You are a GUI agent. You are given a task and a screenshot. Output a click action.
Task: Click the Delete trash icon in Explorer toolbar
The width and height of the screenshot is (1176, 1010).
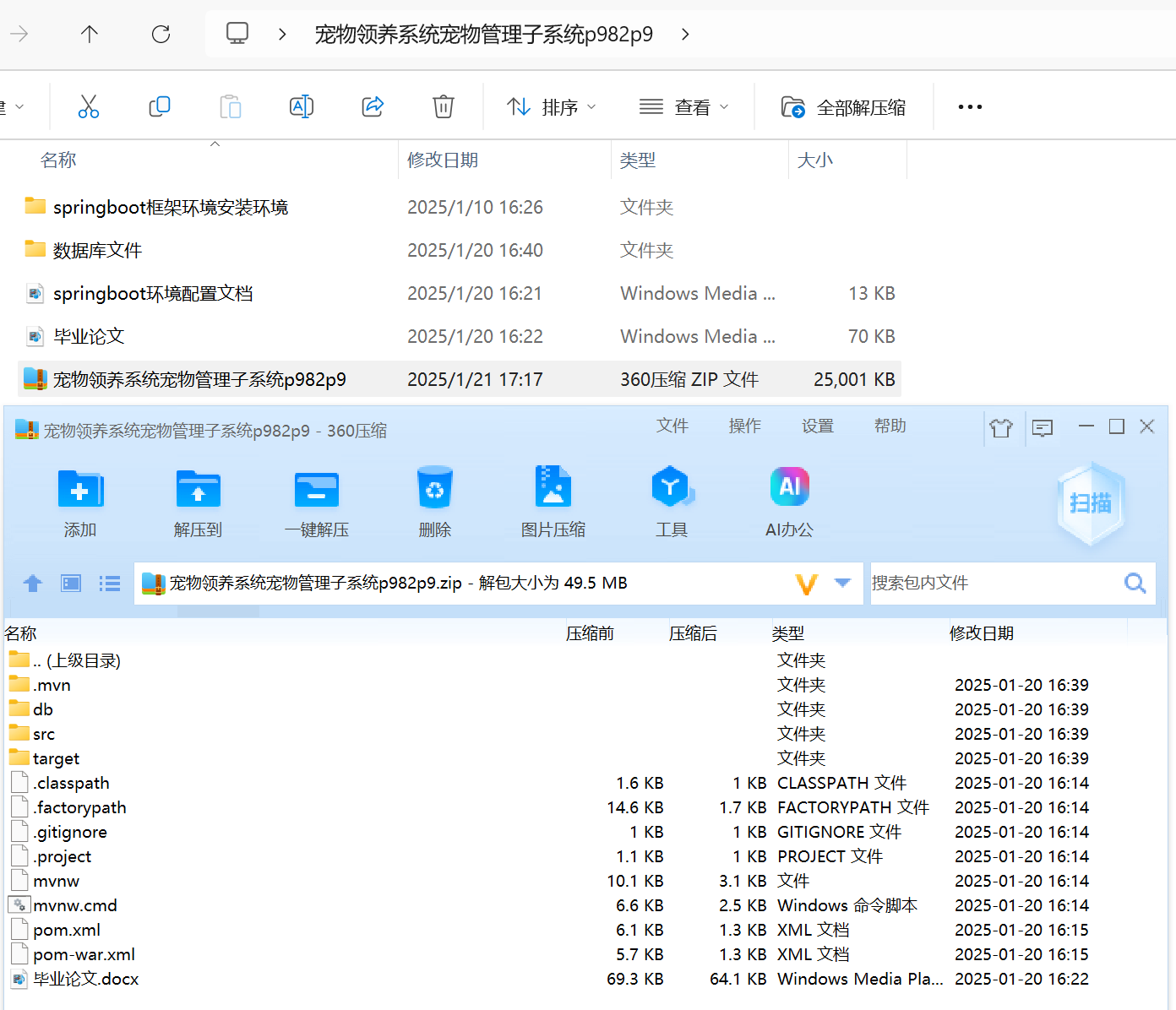444,106
